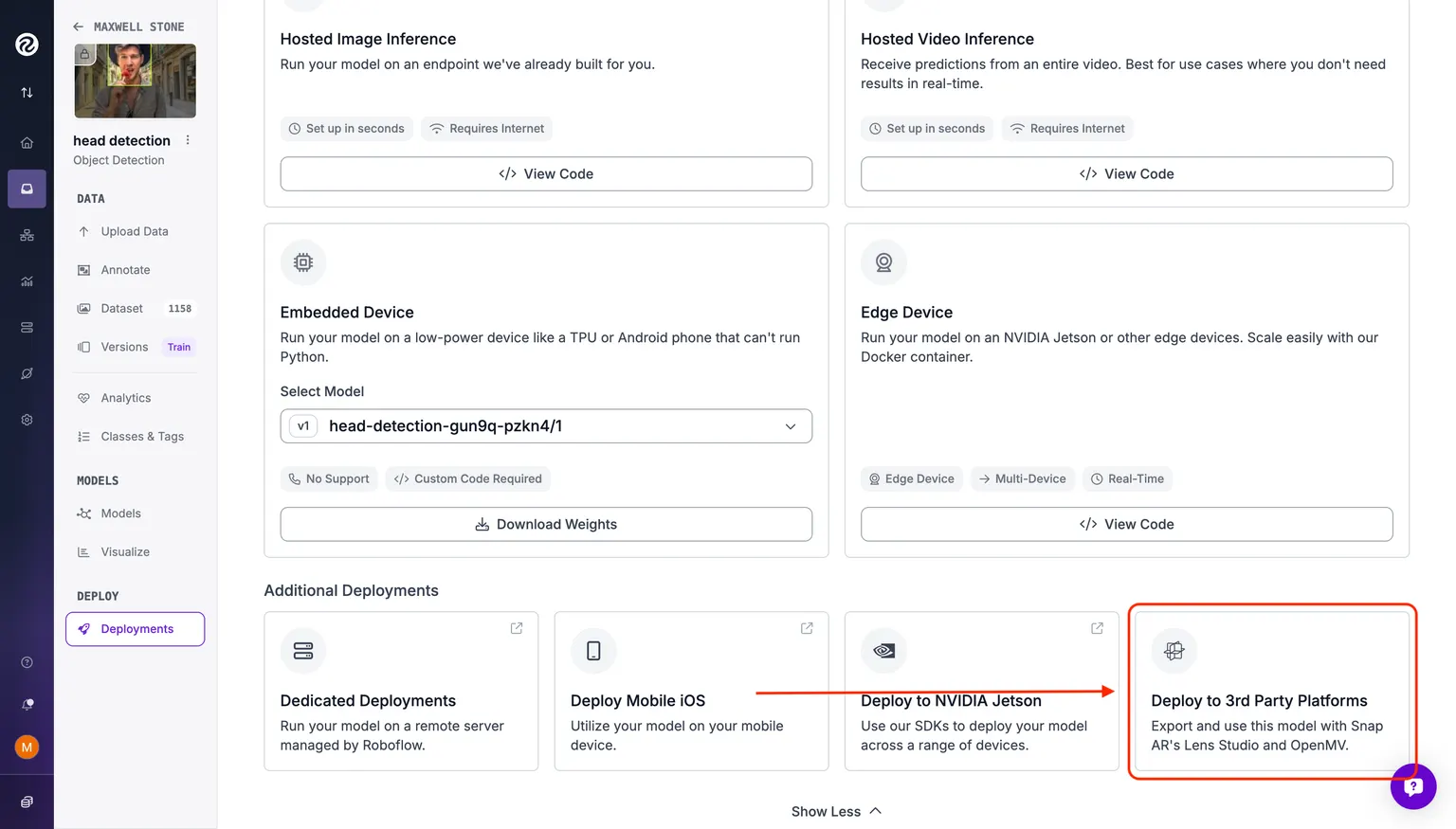Open the Deploy Mobile iOS card title
Viewport: 1456px width, 829px height.
(638, 701)
